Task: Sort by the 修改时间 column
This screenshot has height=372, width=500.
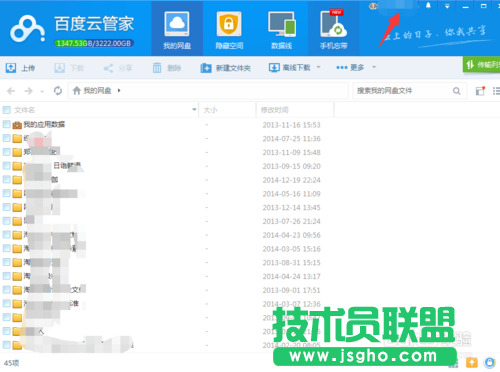Action: [275, 110]
